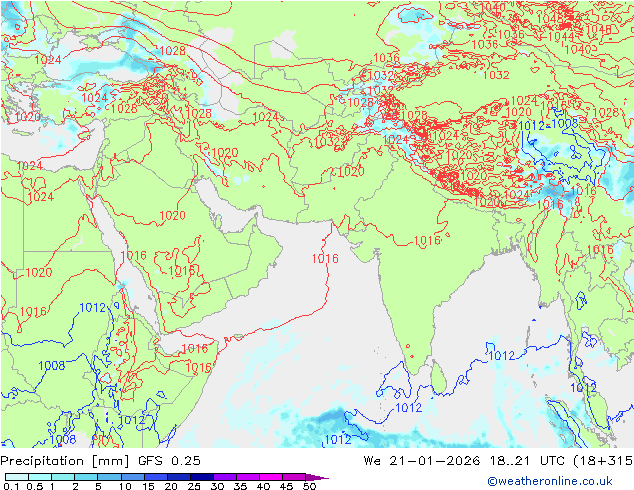Click the purple 30 to 35 mm swatch
Image resolution: width=634 pixels, height=490 pixels.
[224, 477]
